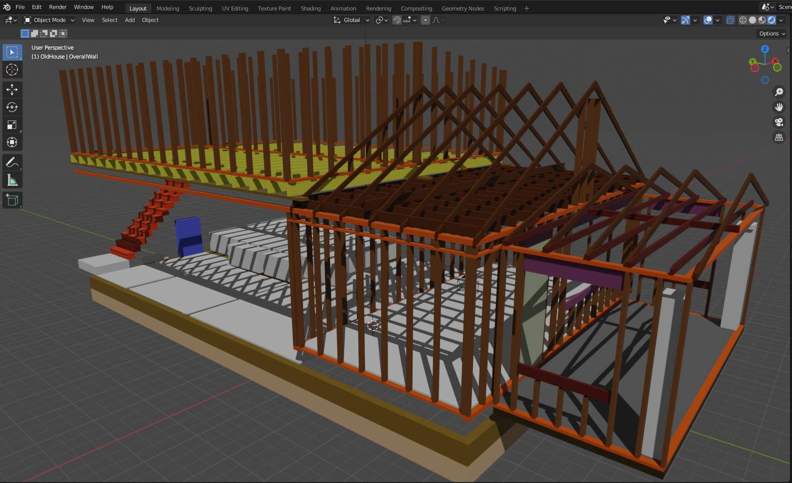Expand the Options dropdown
Screen dimensions: 792x483
(x=771, y=33)
